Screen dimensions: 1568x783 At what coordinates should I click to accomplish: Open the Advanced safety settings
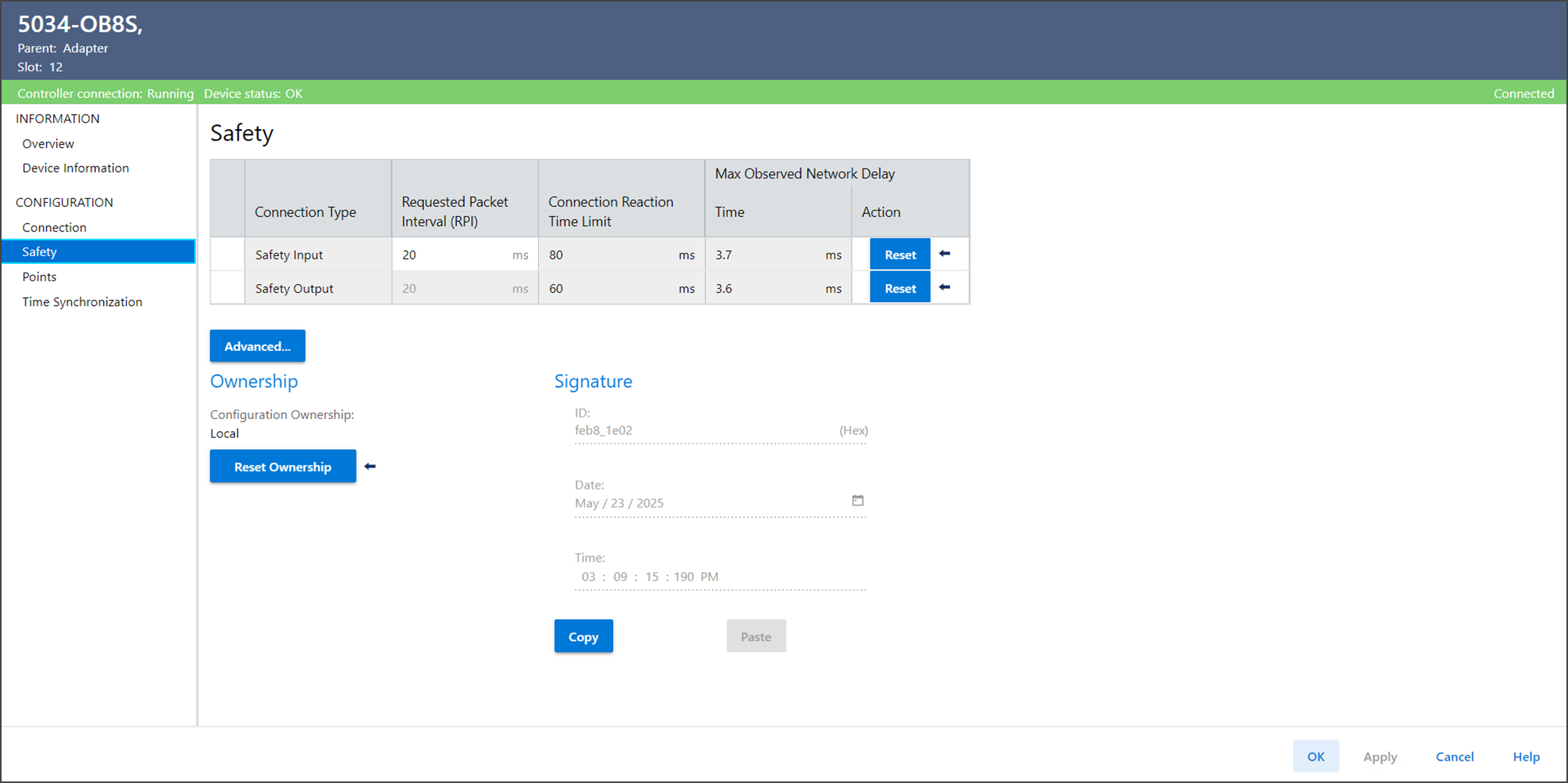pyautogui.click(x=257, y=346)
